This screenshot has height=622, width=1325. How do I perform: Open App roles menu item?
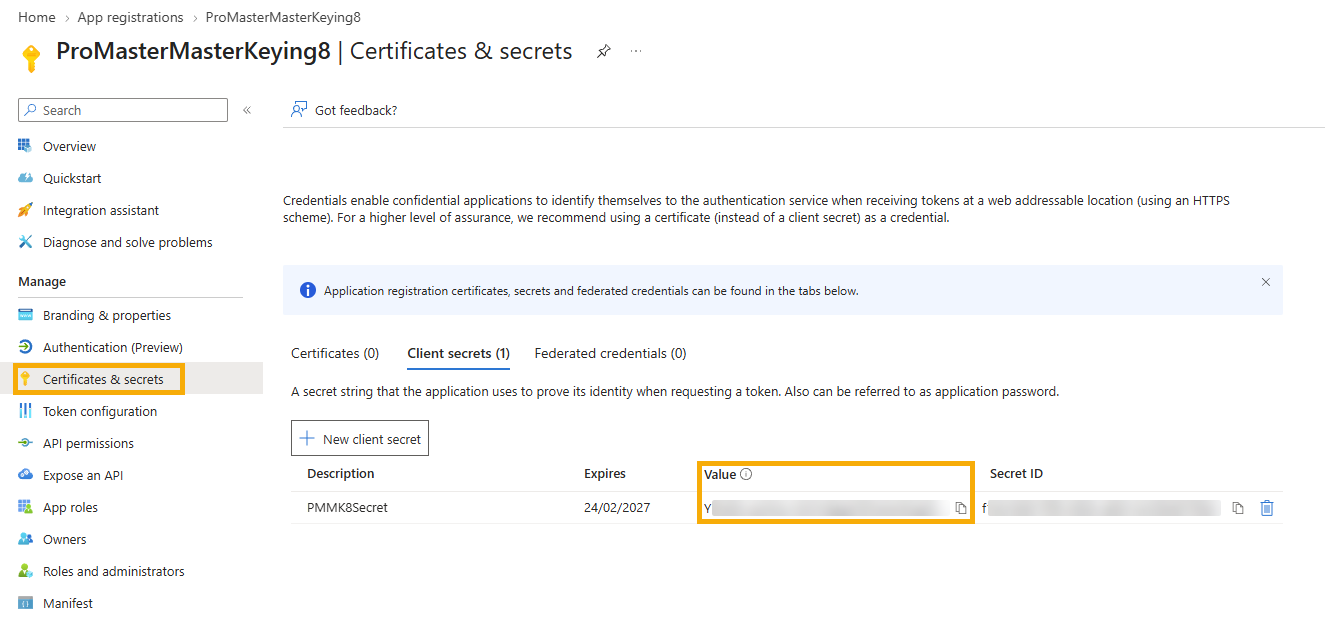70,507
